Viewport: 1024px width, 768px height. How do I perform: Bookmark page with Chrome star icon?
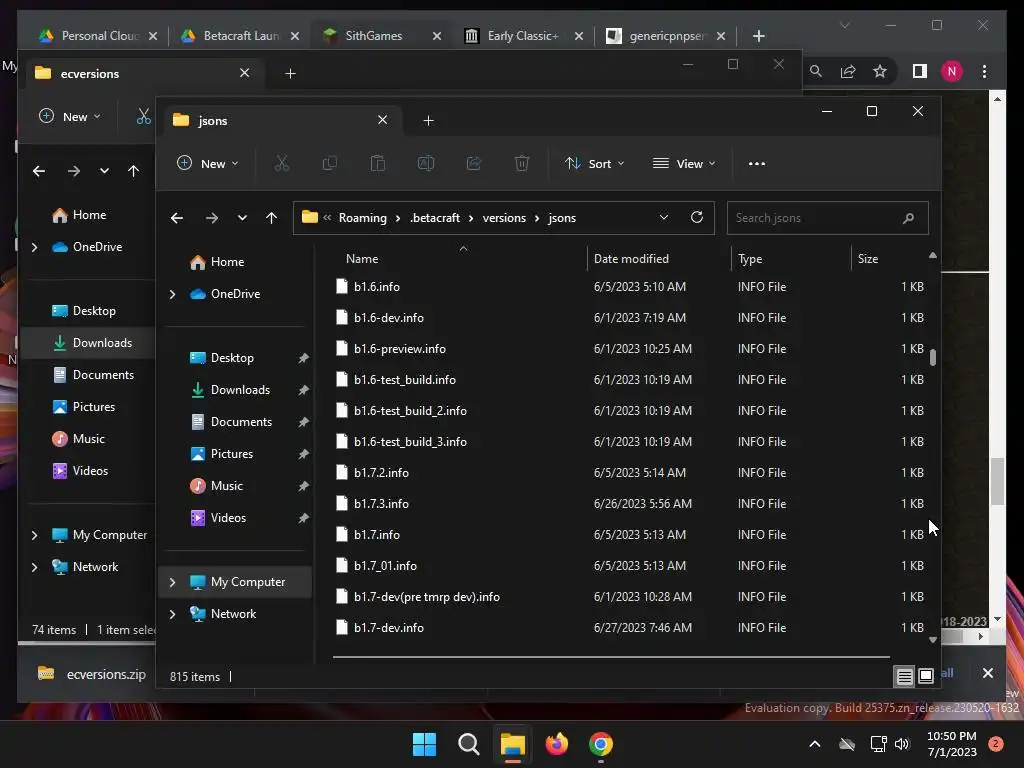point(880,71)
